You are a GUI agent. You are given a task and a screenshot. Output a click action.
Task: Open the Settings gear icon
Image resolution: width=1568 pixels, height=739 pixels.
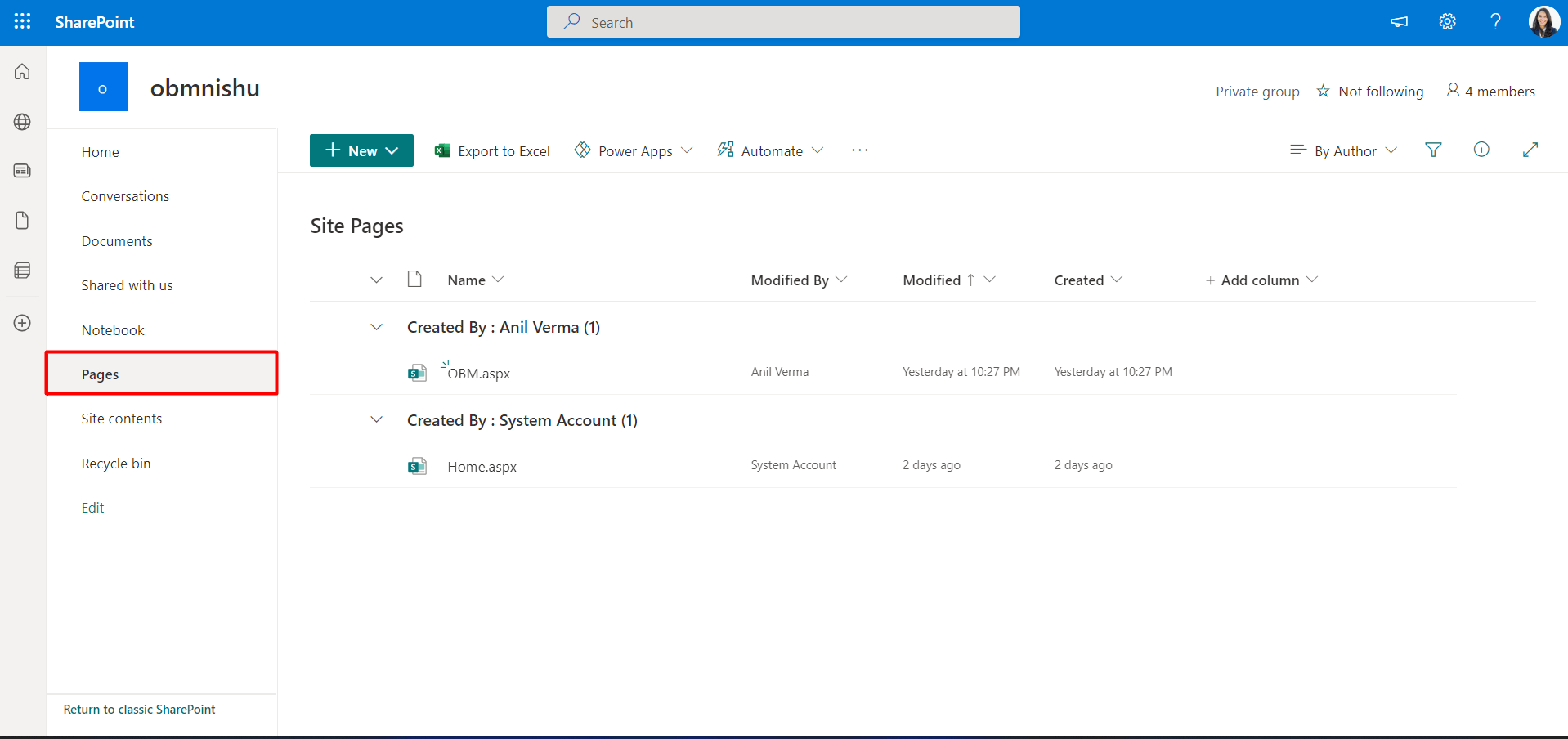point(1447,22)
